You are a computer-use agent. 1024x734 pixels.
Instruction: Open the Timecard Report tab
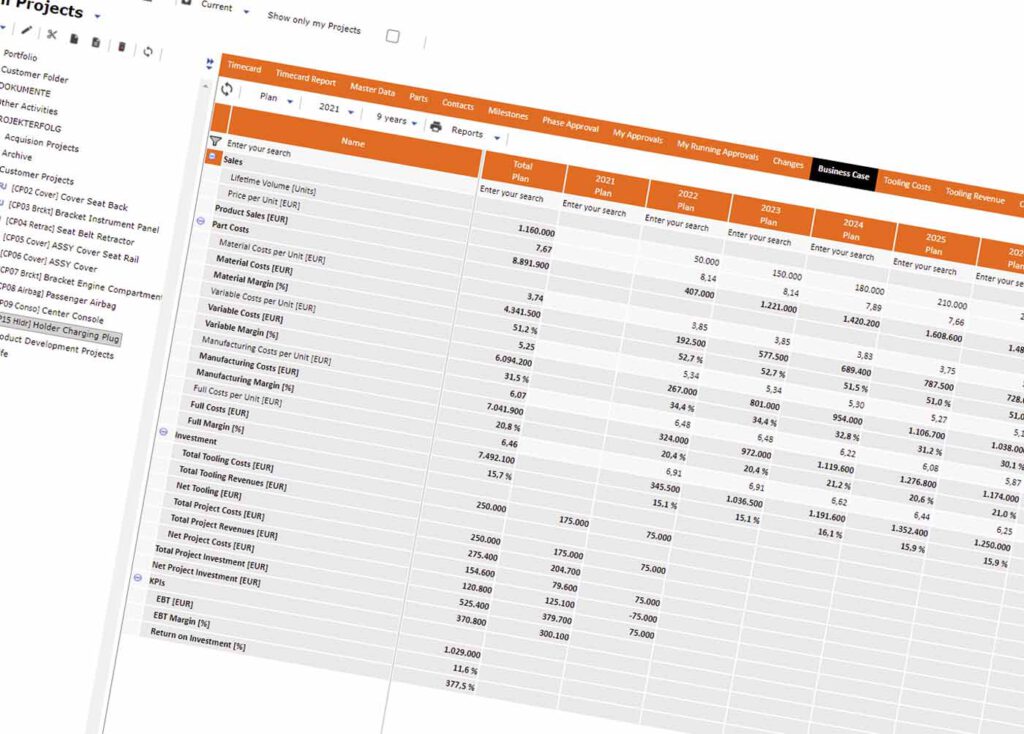(306, 79)
